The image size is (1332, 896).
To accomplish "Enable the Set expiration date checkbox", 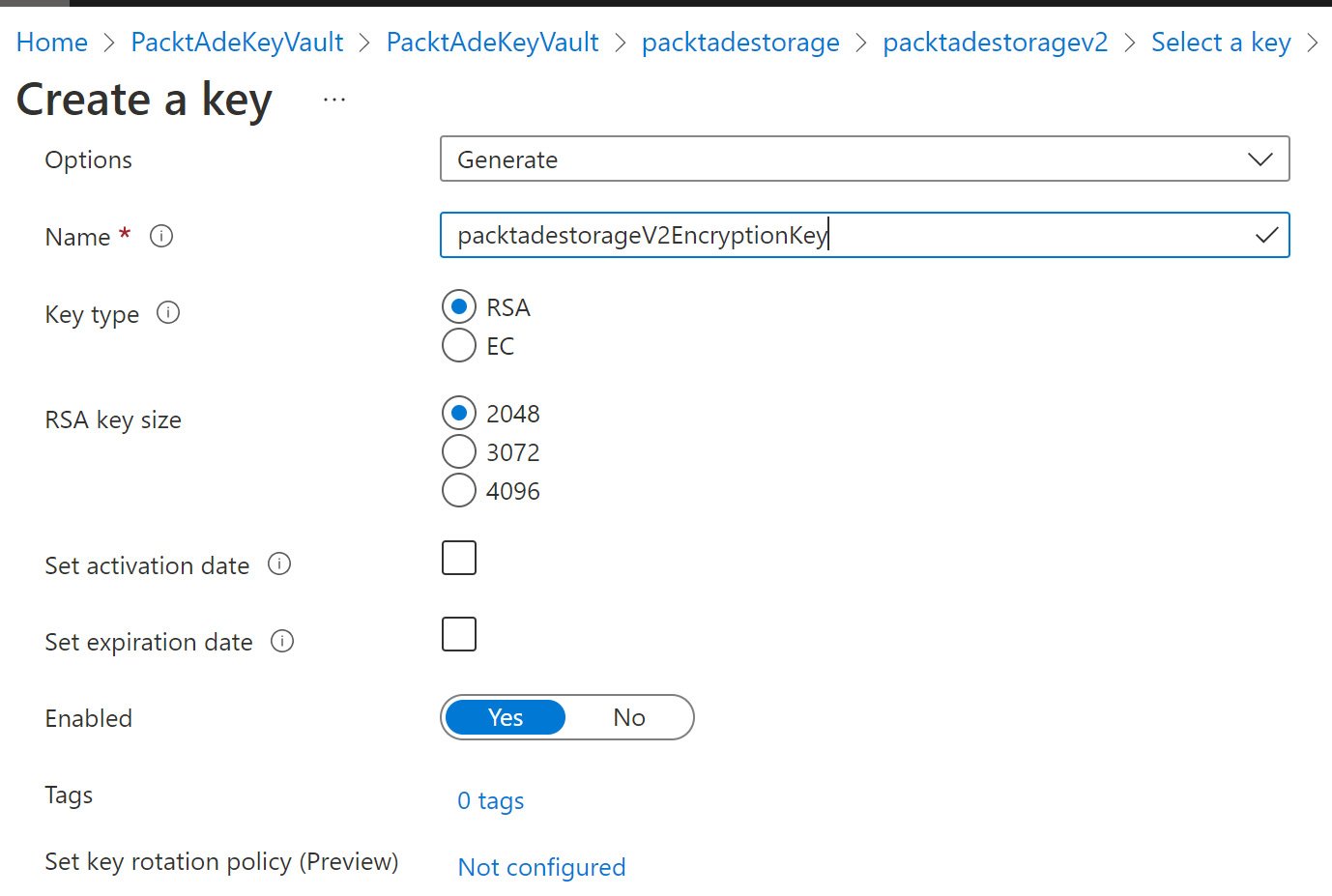I will coord(459,634).
